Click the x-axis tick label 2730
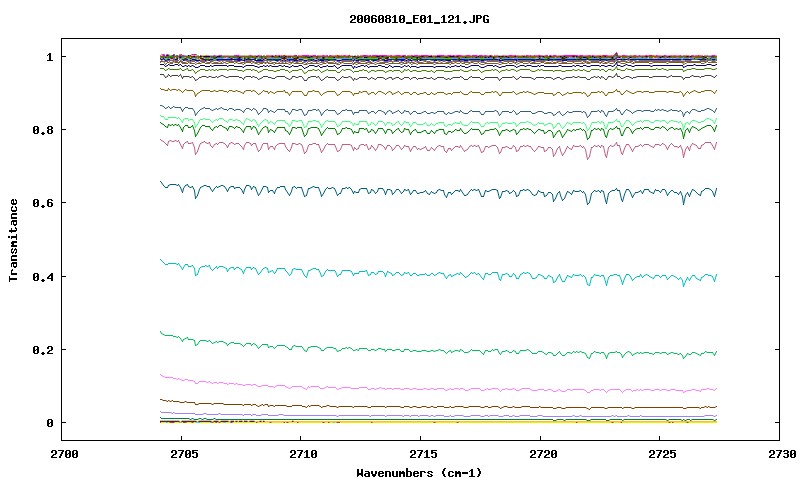Image resolution: width=800 pixels, height=480 pixels. [782, 454]
